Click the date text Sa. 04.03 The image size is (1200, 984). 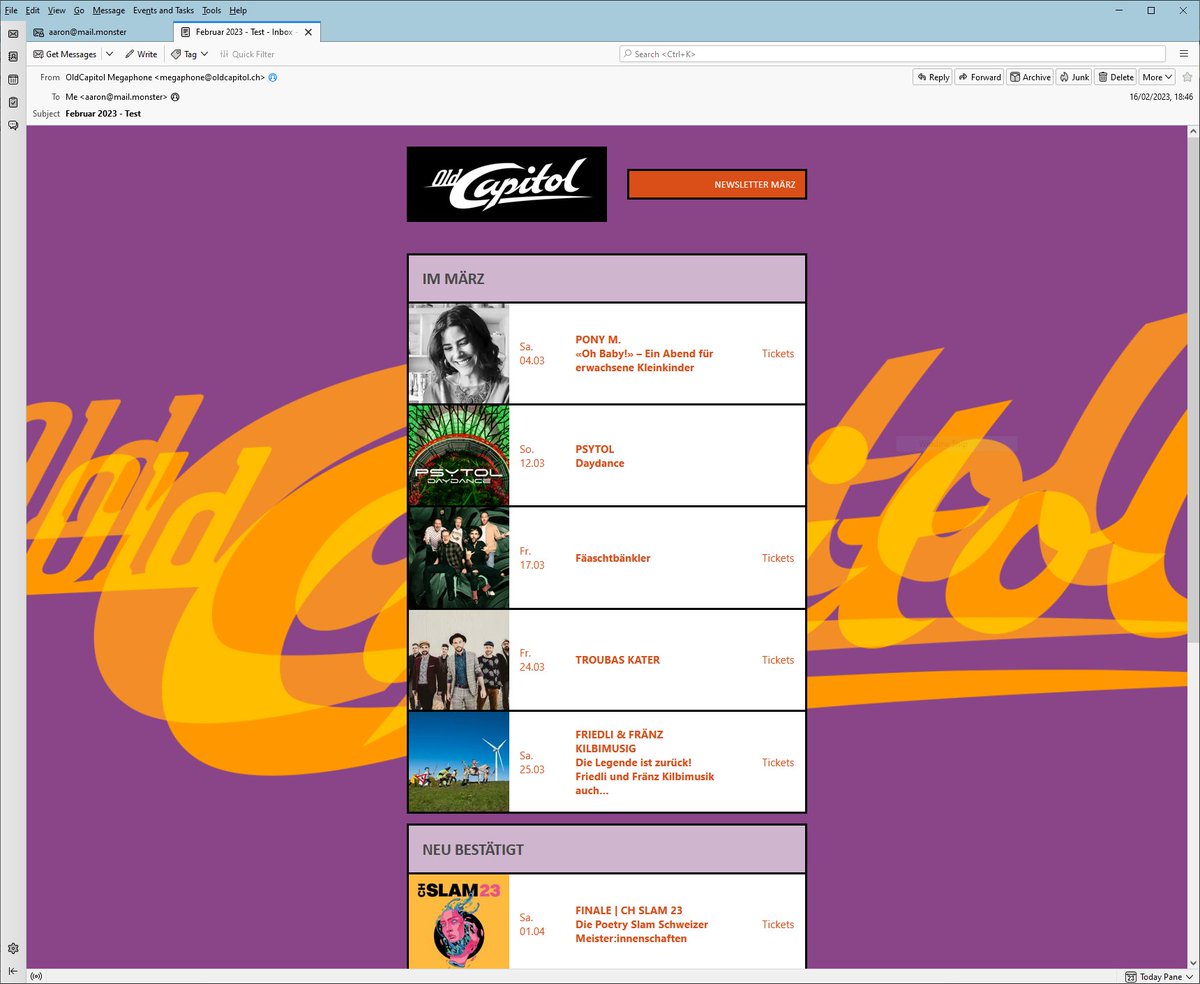[532, 354]
